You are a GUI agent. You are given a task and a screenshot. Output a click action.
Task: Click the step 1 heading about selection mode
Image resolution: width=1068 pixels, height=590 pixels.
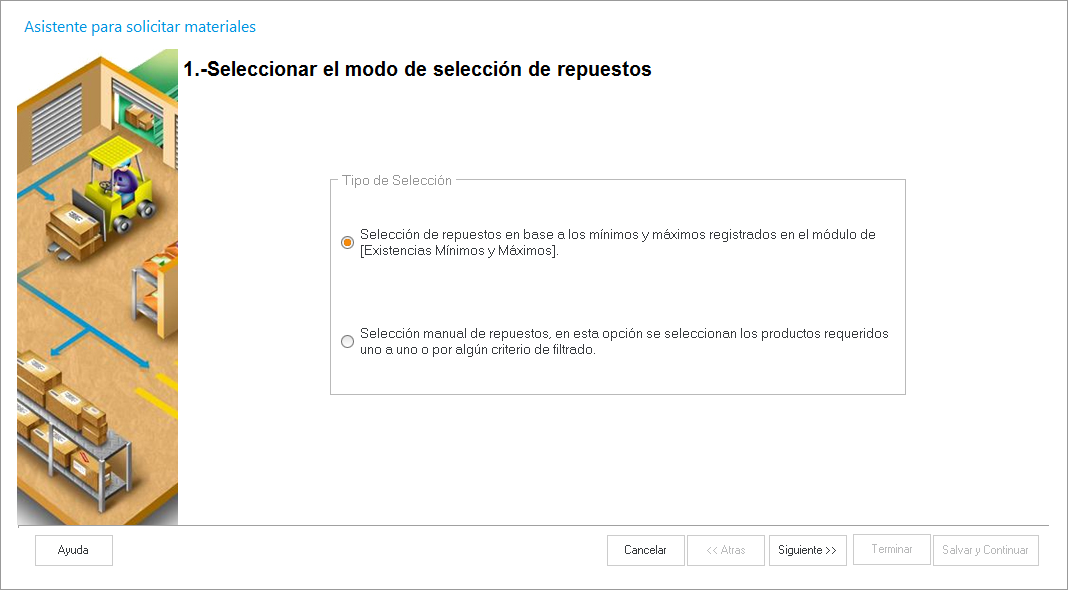417,70
